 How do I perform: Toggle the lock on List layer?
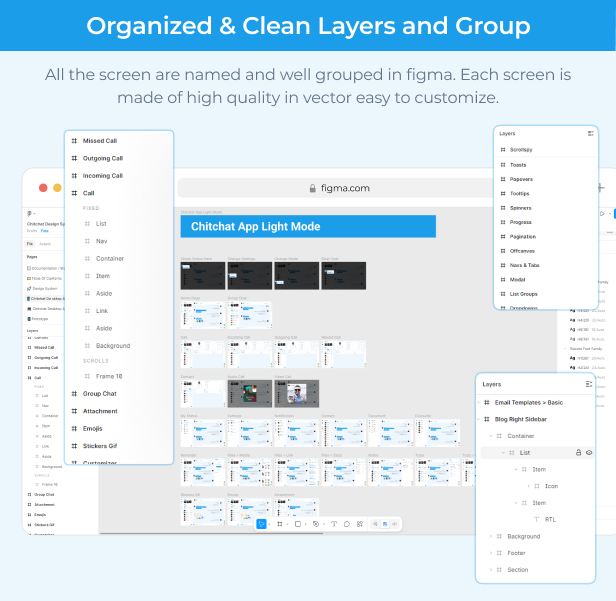pyautogui.click(x=578, y=452)
